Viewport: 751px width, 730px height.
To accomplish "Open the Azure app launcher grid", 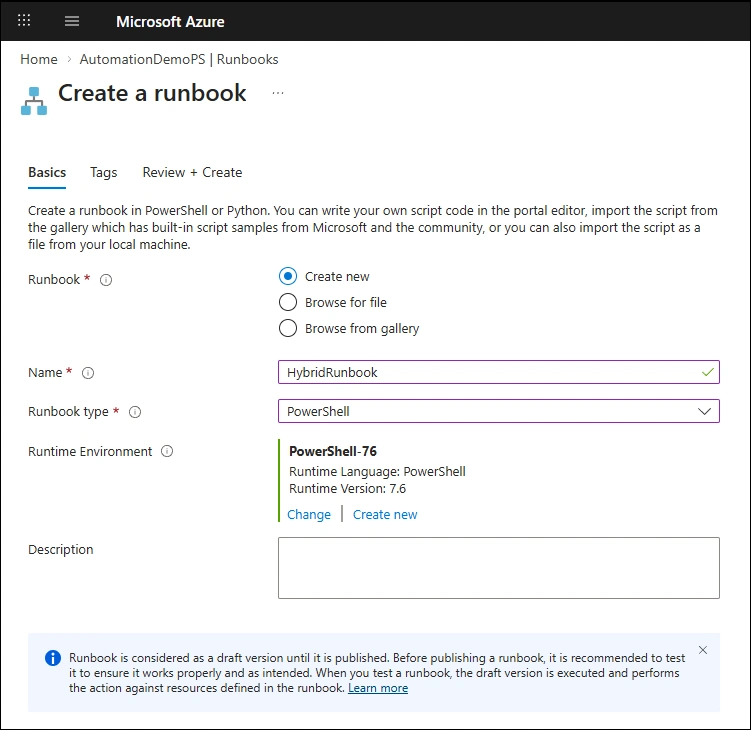I will point(25,21).
